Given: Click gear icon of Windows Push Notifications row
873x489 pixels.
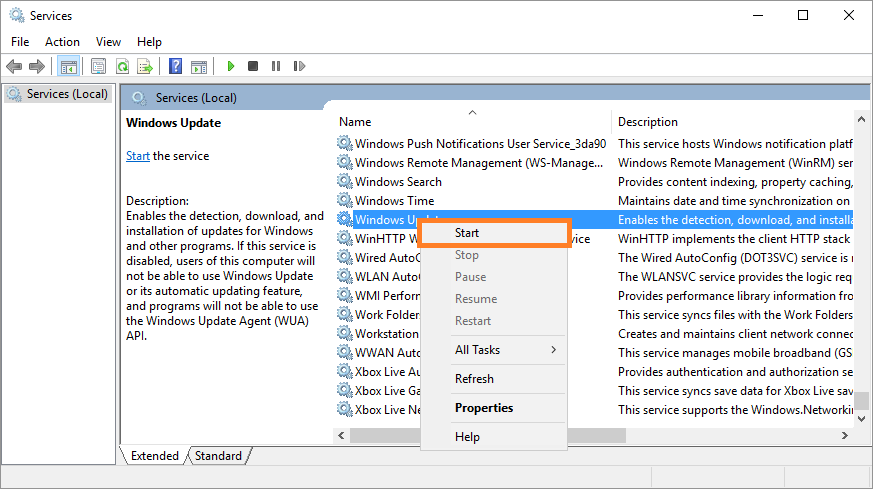Looking at the screenshot, I should coord(345,143).
